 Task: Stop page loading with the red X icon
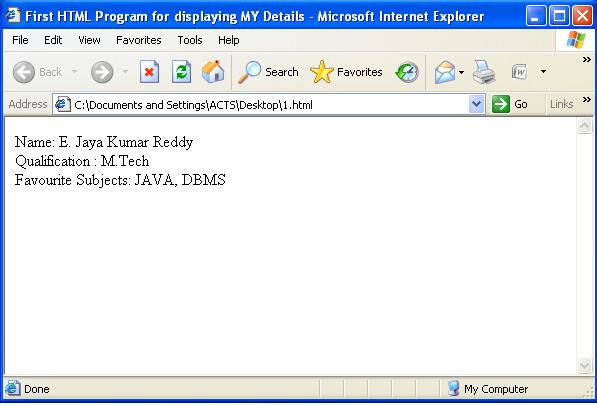pyautogui.click(x=149, y=72)
